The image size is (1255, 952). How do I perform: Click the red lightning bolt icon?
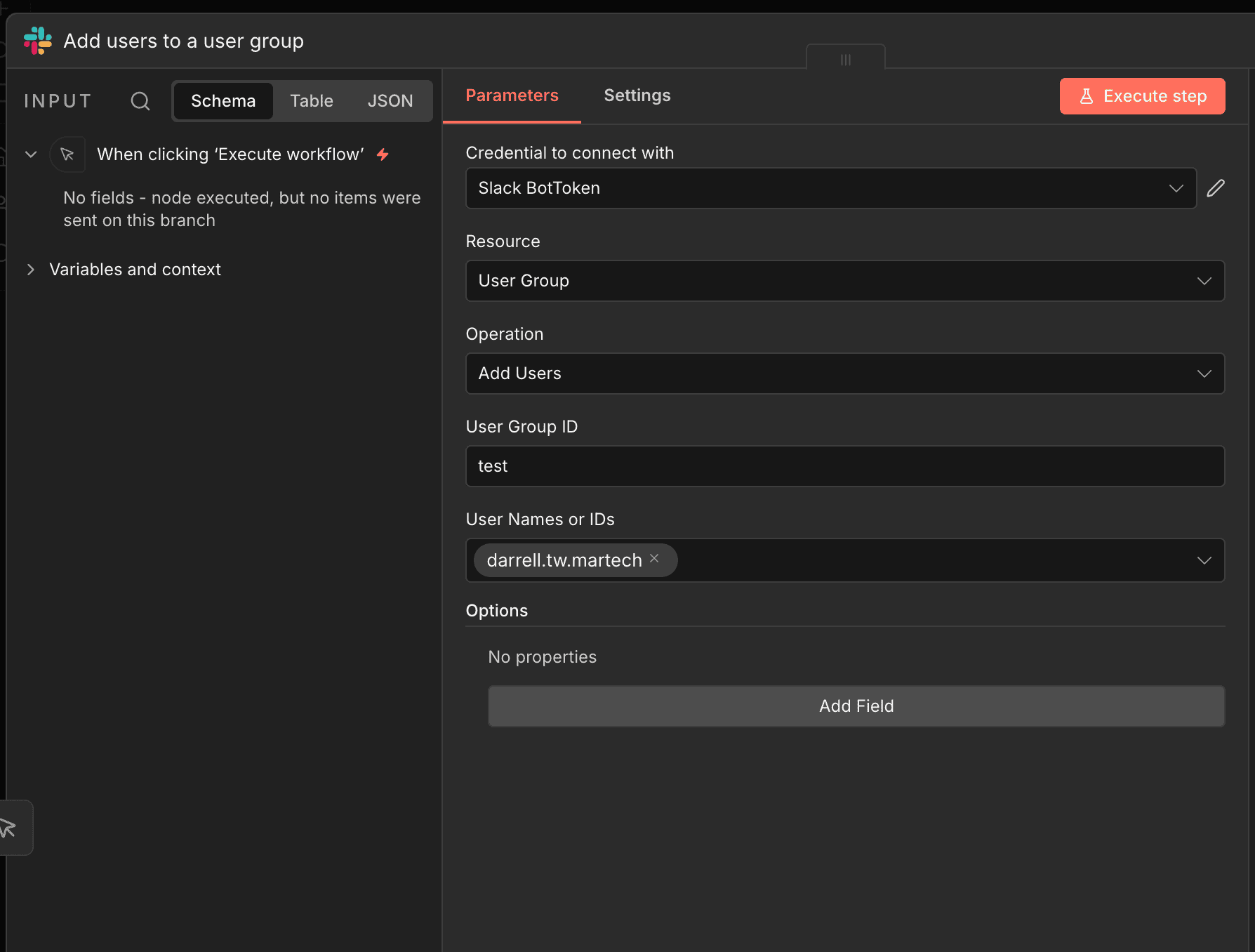click(383, 154)
